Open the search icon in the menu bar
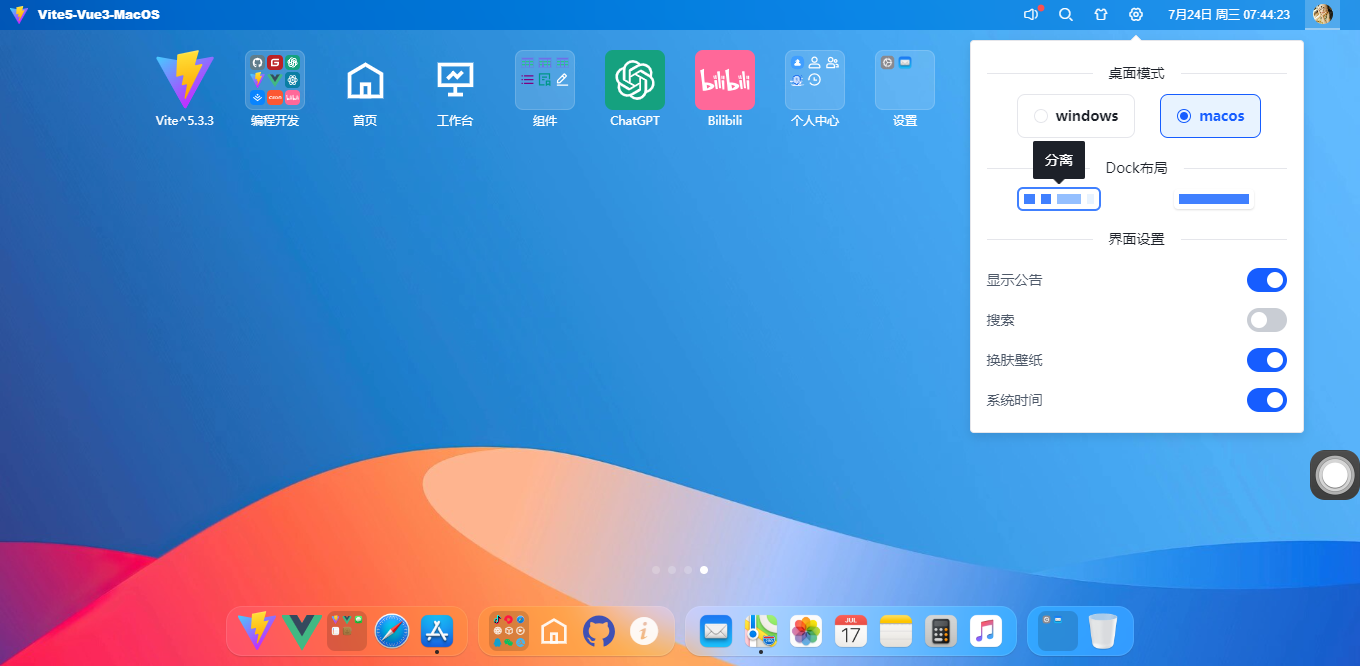 coord(1066,15)
